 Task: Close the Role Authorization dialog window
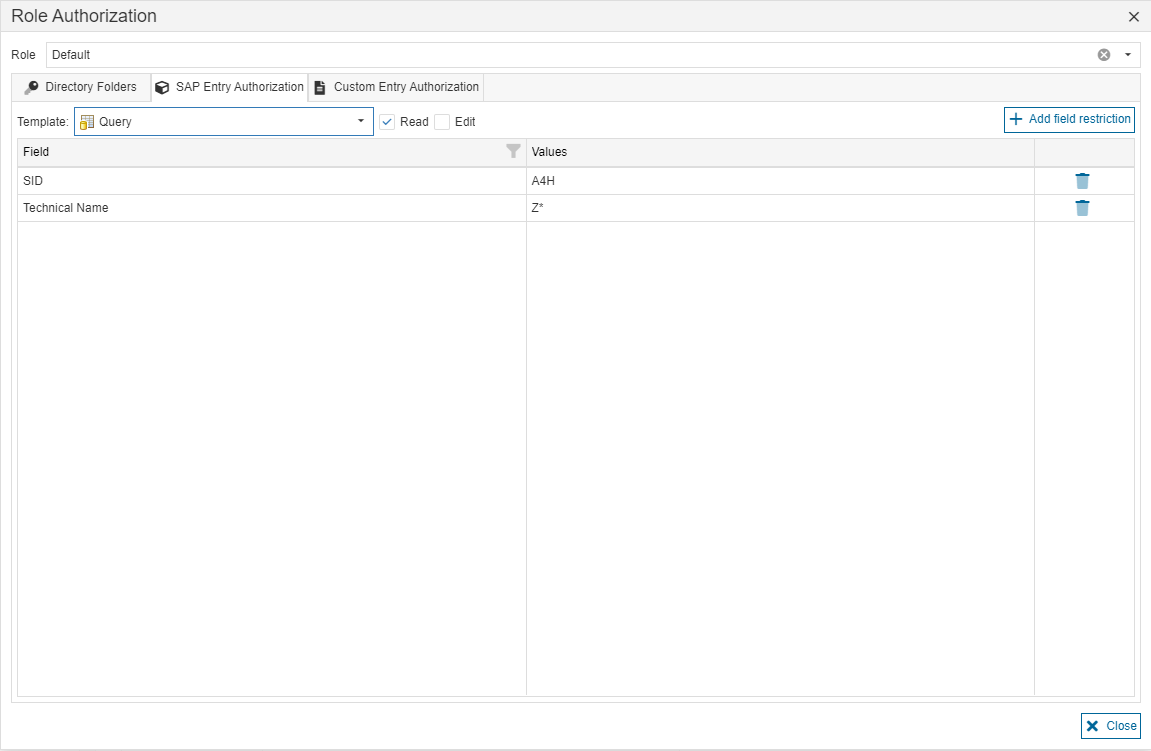1133,17
